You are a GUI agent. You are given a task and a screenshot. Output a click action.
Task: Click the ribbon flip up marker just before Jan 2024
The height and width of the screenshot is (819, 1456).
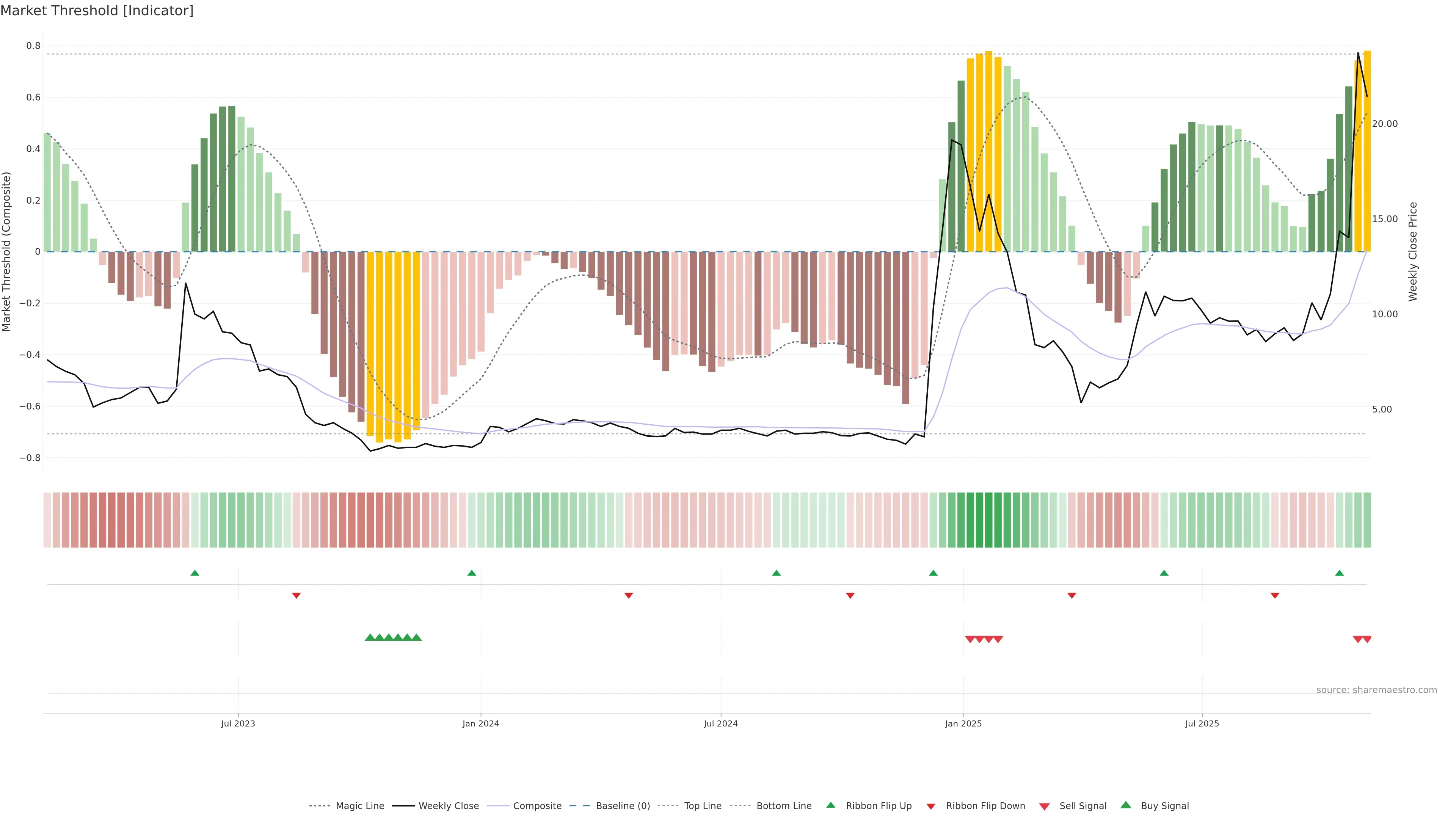472,573
